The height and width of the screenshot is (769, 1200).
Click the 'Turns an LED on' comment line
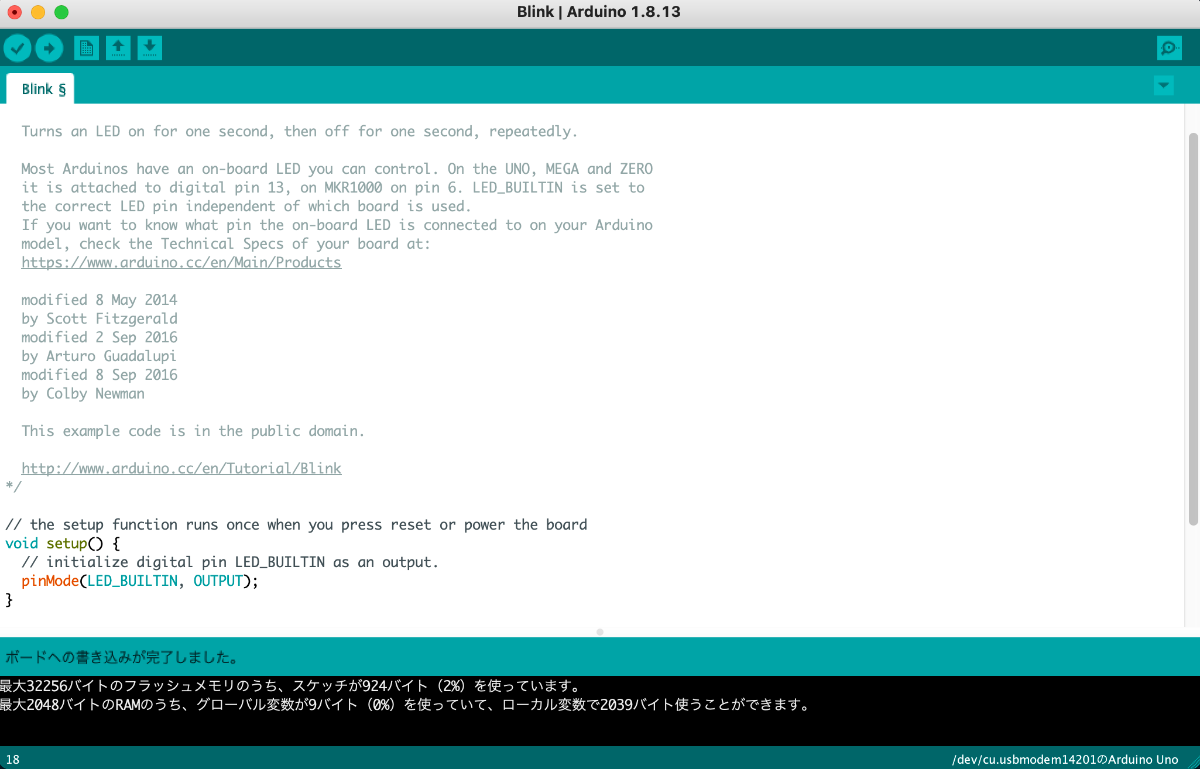(300, 131)
